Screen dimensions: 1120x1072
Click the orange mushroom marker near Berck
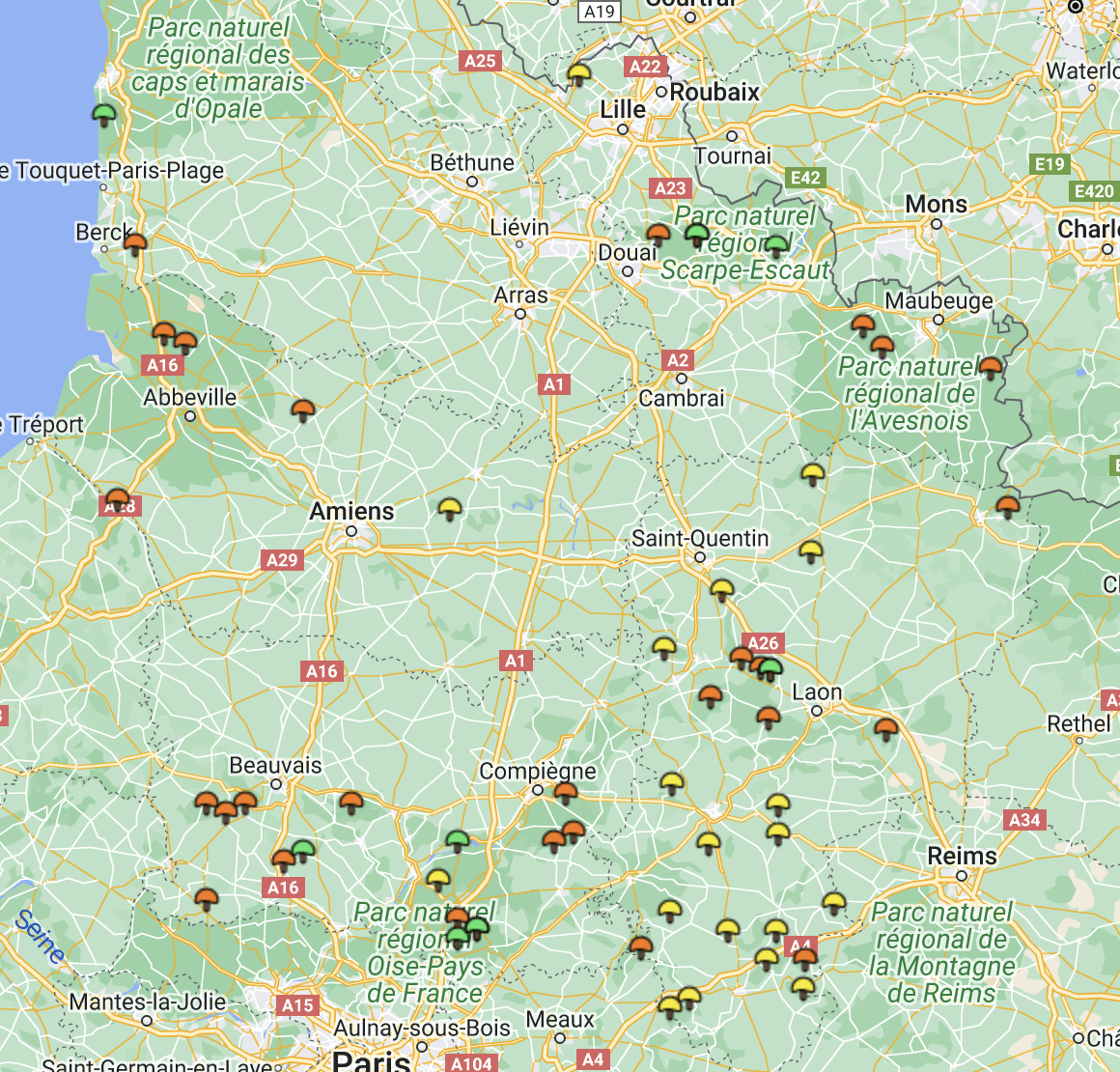(x=137, y=243)
